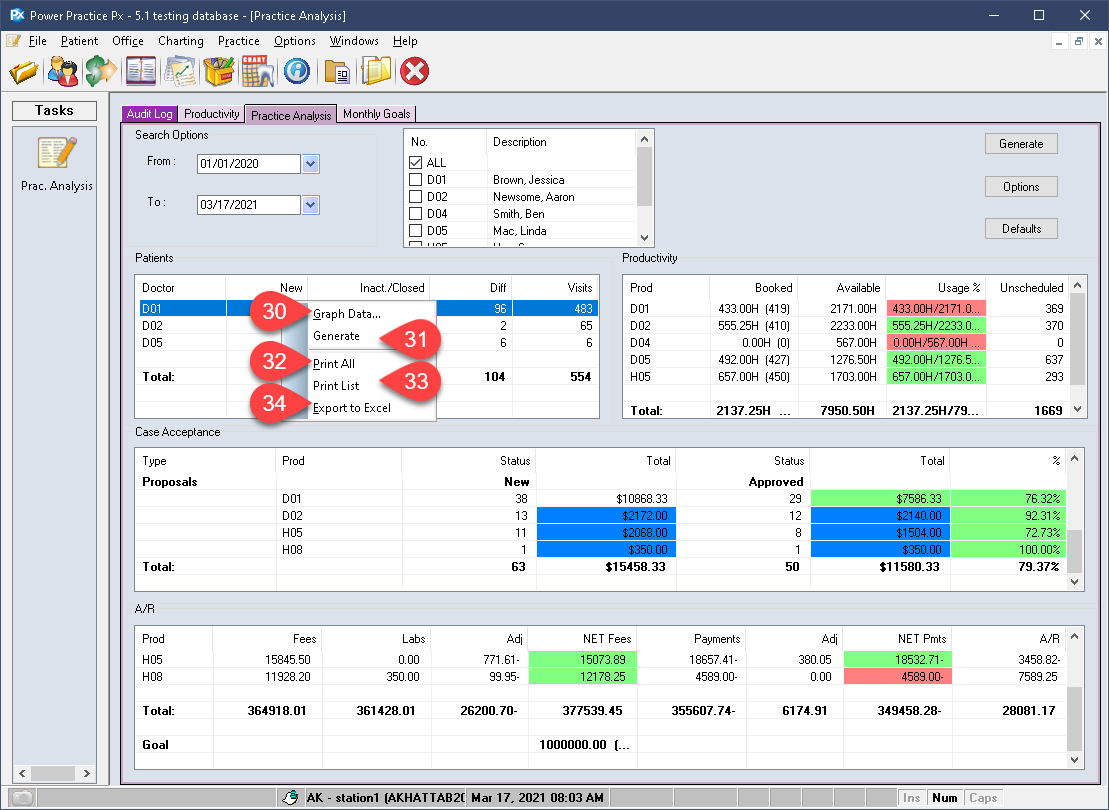This screenshot has height=810, width=1109.
Task: Choose Generate in the context menu
Action: click(336, 336)
